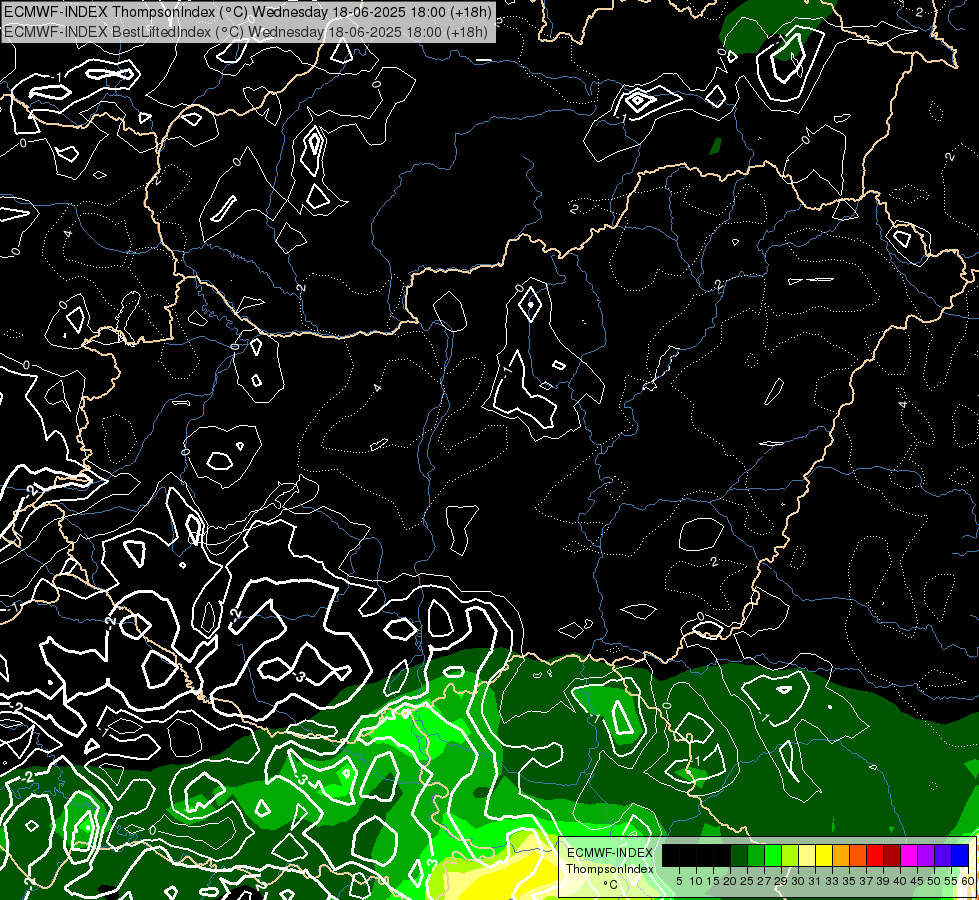Click the legend tick value 15
979x900 pixels.
coord(713,881)
